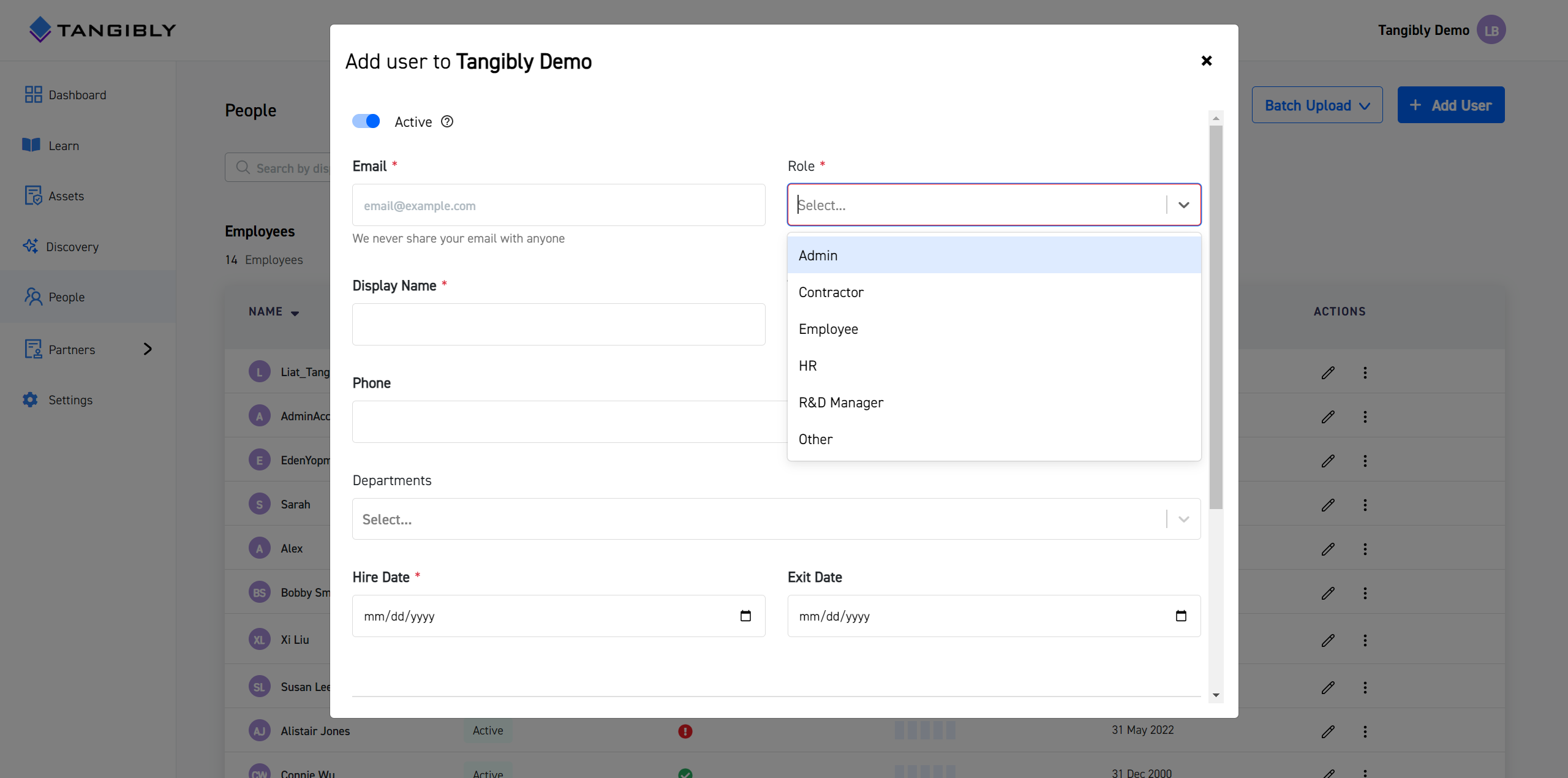1568x778 pixels.
Task: Choose R&D Manager from role list
Action: (x=994, y=402)
